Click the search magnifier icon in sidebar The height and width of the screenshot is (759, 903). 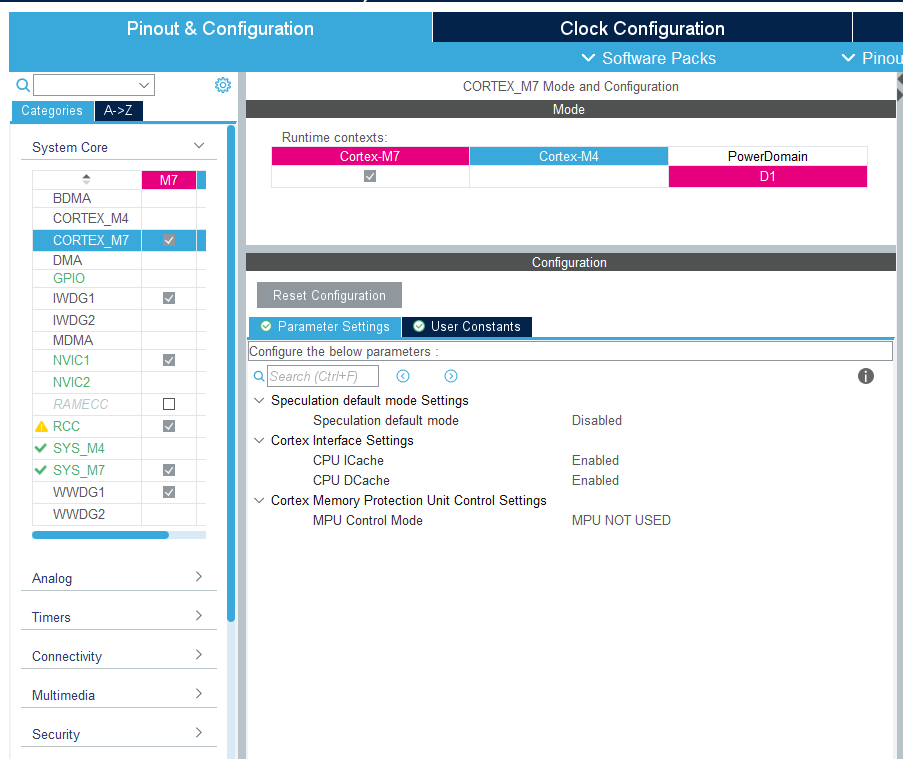[23, 85]
